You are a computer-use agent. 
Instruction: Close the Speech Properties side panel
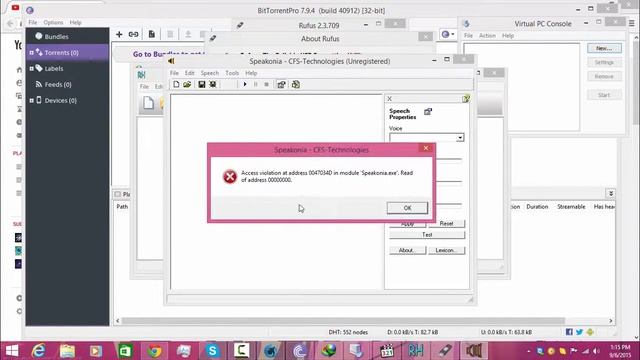(x=389, y=99)
